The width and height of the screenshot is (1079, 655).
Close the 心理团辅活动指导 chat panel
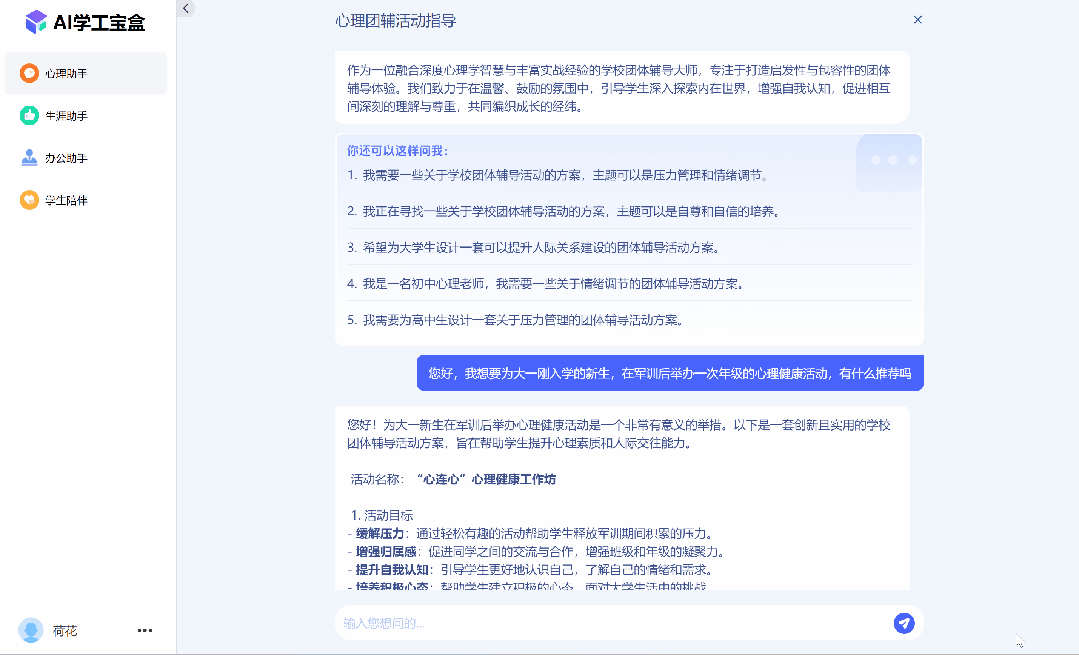(x=917, y=20)
